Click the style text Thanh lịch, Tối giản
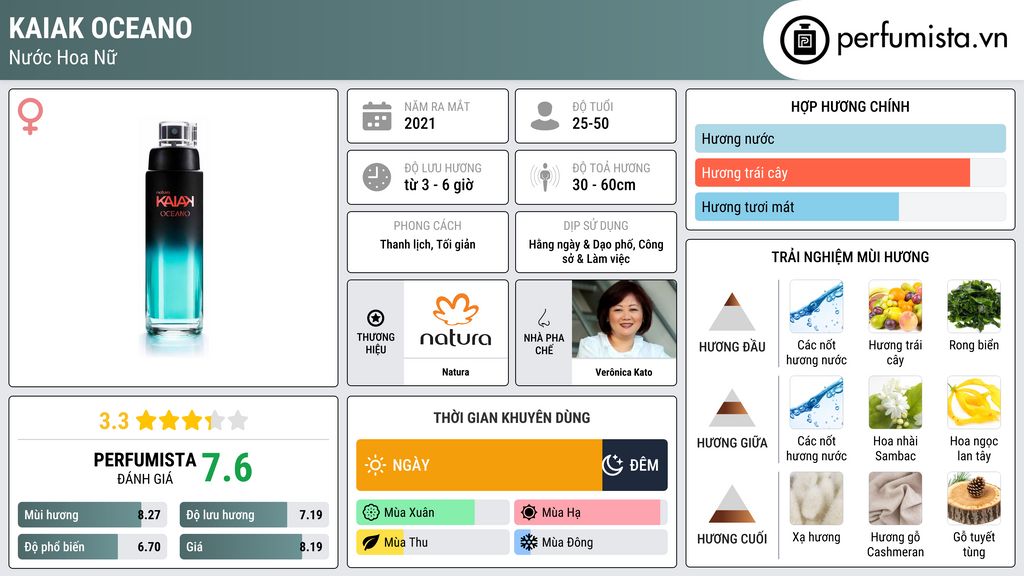Image resolution: width=1024 pixels, height=576 pixels. tap(428, 244)
